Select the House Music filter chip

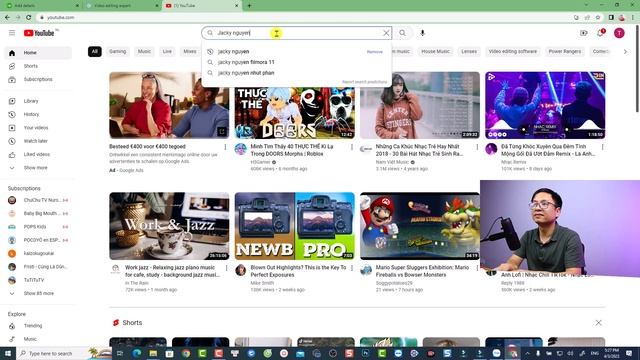coord(435,51)
